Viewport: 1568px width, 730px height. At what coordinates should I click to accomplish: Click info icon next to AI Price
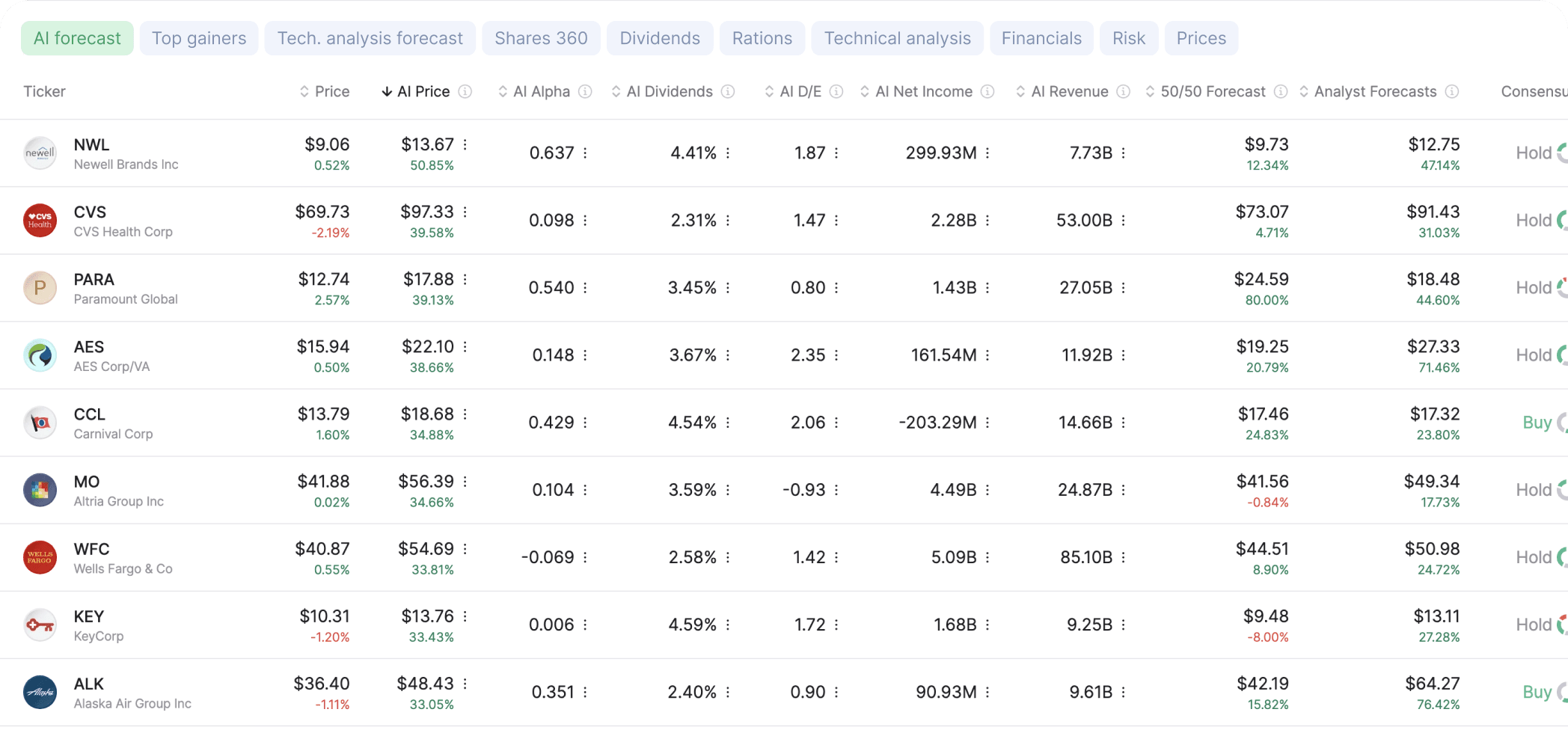pos(465,91)
